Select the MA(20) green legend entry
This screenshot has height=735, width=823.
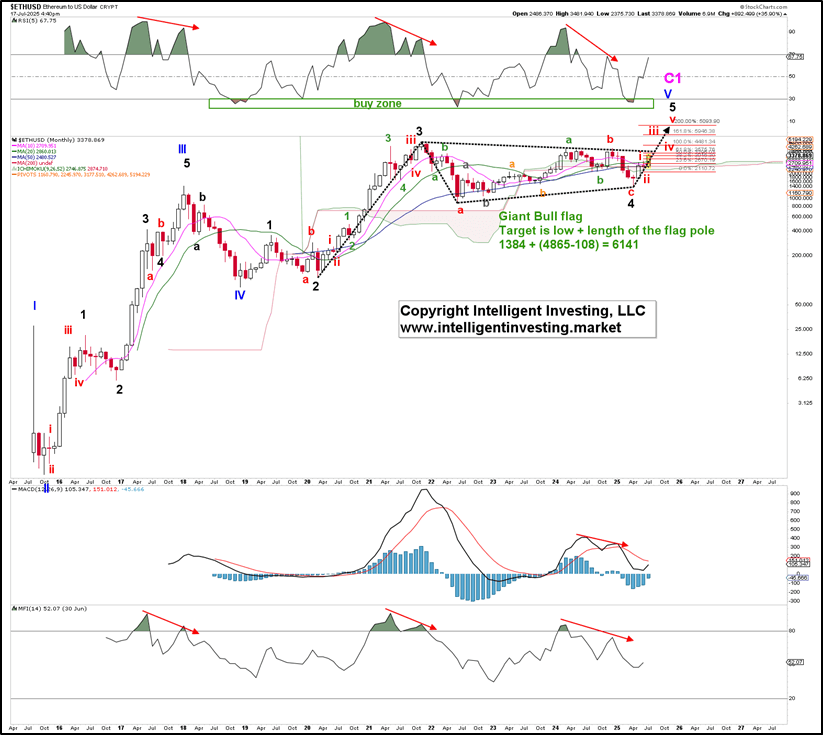coord(33,151)
